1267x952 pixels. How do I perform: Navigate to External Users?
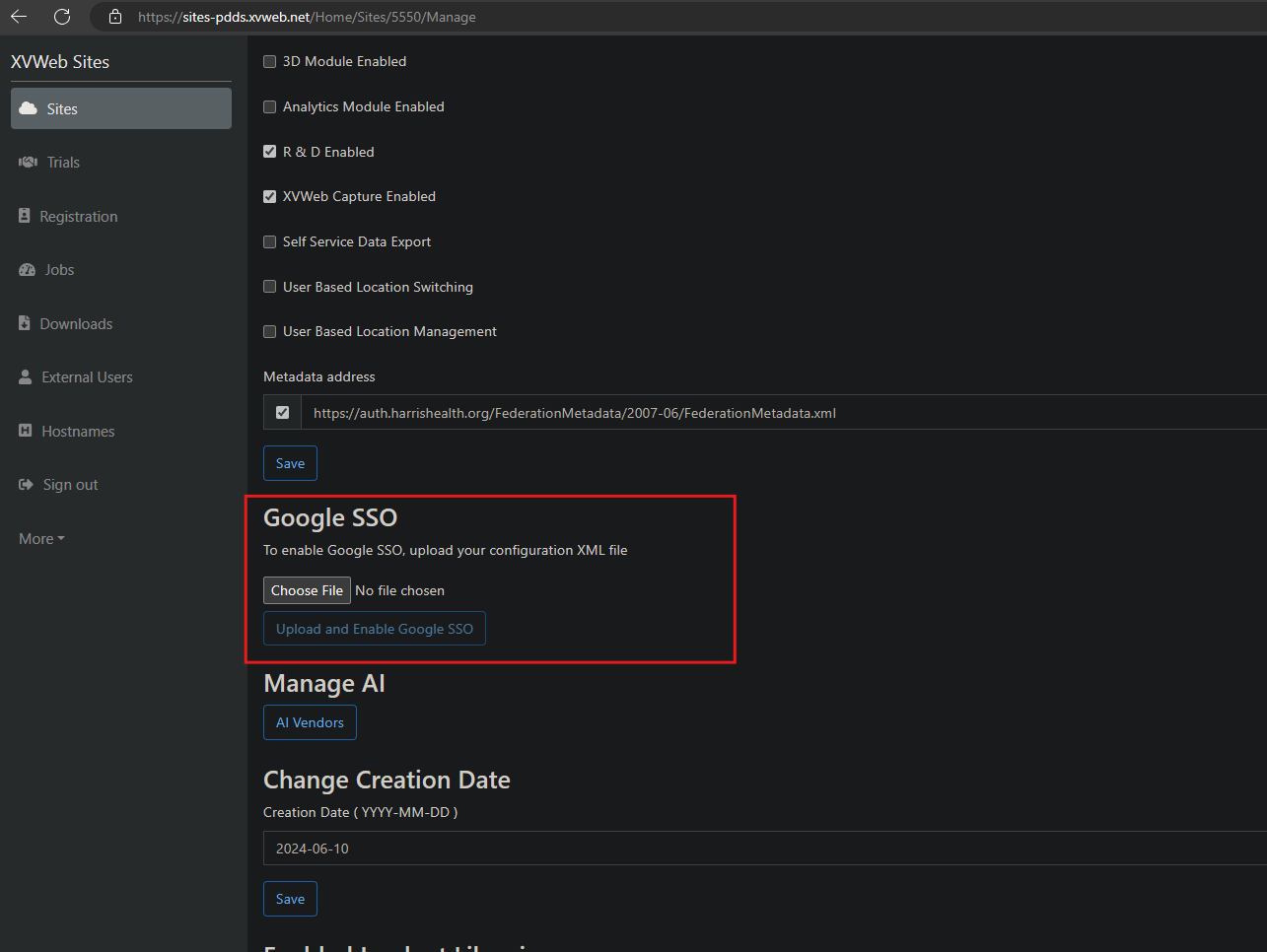pyautogui.click(x=121, y=377)
